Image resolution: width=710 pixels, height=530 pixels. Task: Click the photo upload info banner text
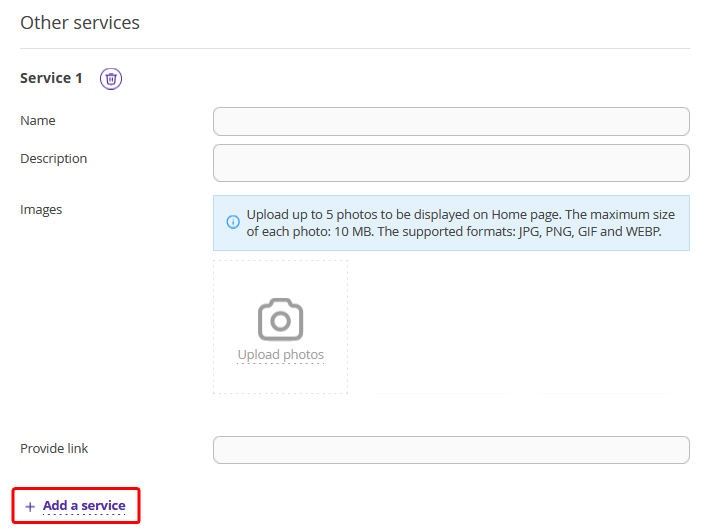(461, 223)
